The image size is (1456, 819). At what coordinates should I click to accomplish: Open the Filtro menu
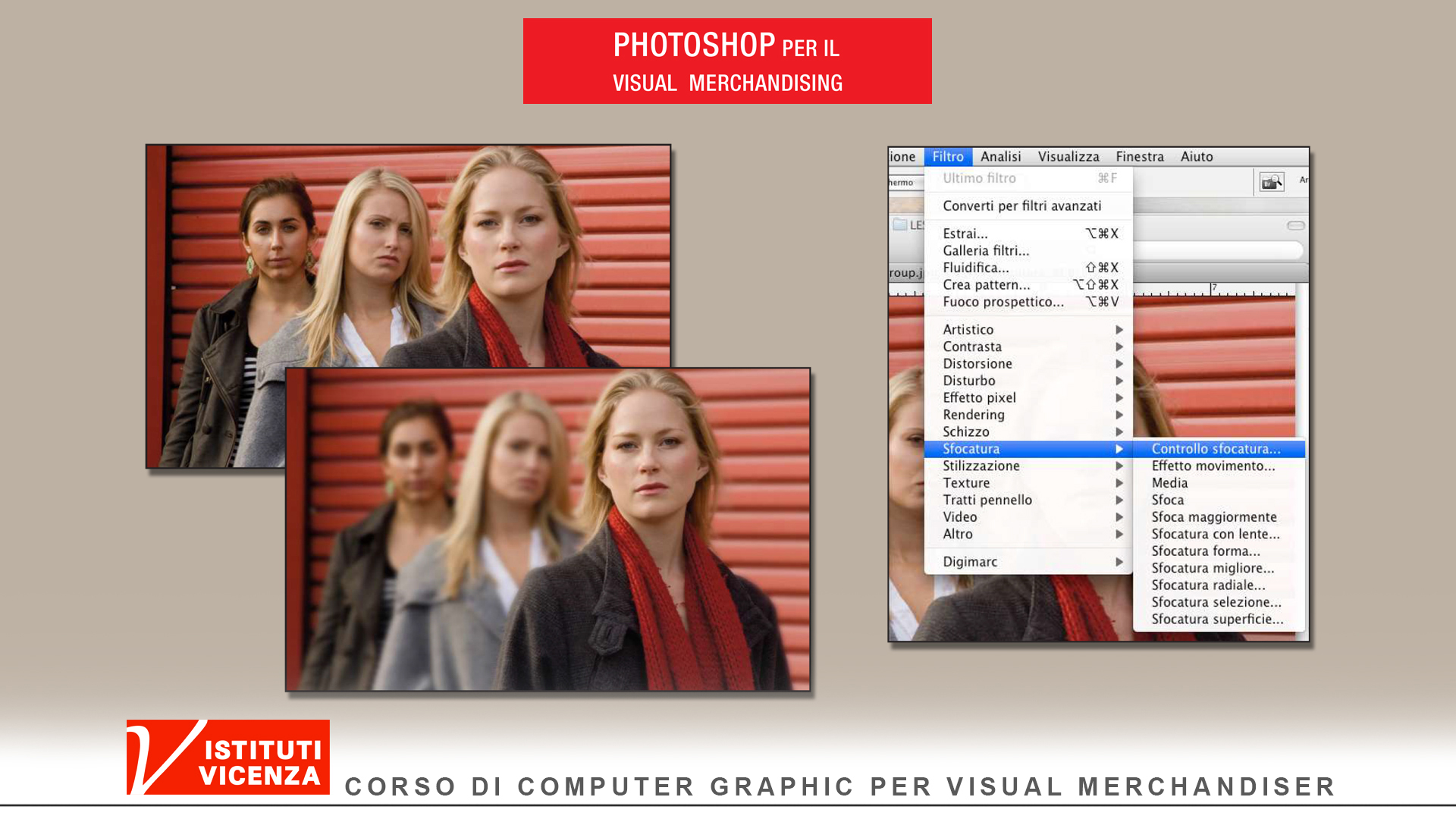point(948,157)
